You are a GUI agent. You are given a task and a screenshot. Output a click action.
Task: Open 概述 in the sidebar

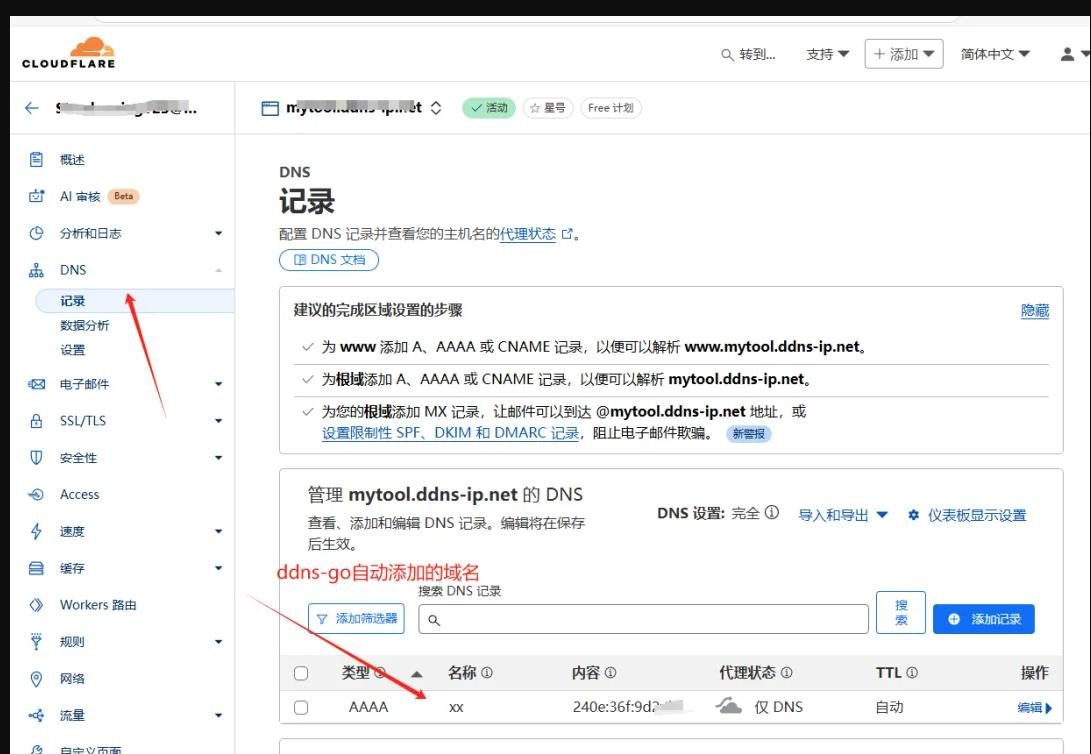coord(72,159)
